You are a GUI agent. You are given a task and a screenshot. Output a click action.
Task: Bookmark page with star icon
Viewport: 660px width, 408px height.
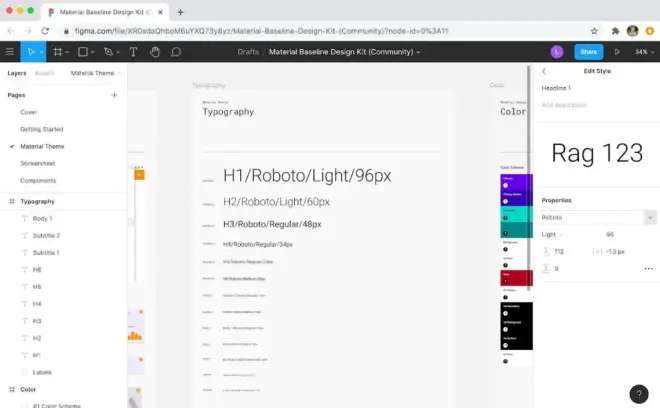coord(594,31)
